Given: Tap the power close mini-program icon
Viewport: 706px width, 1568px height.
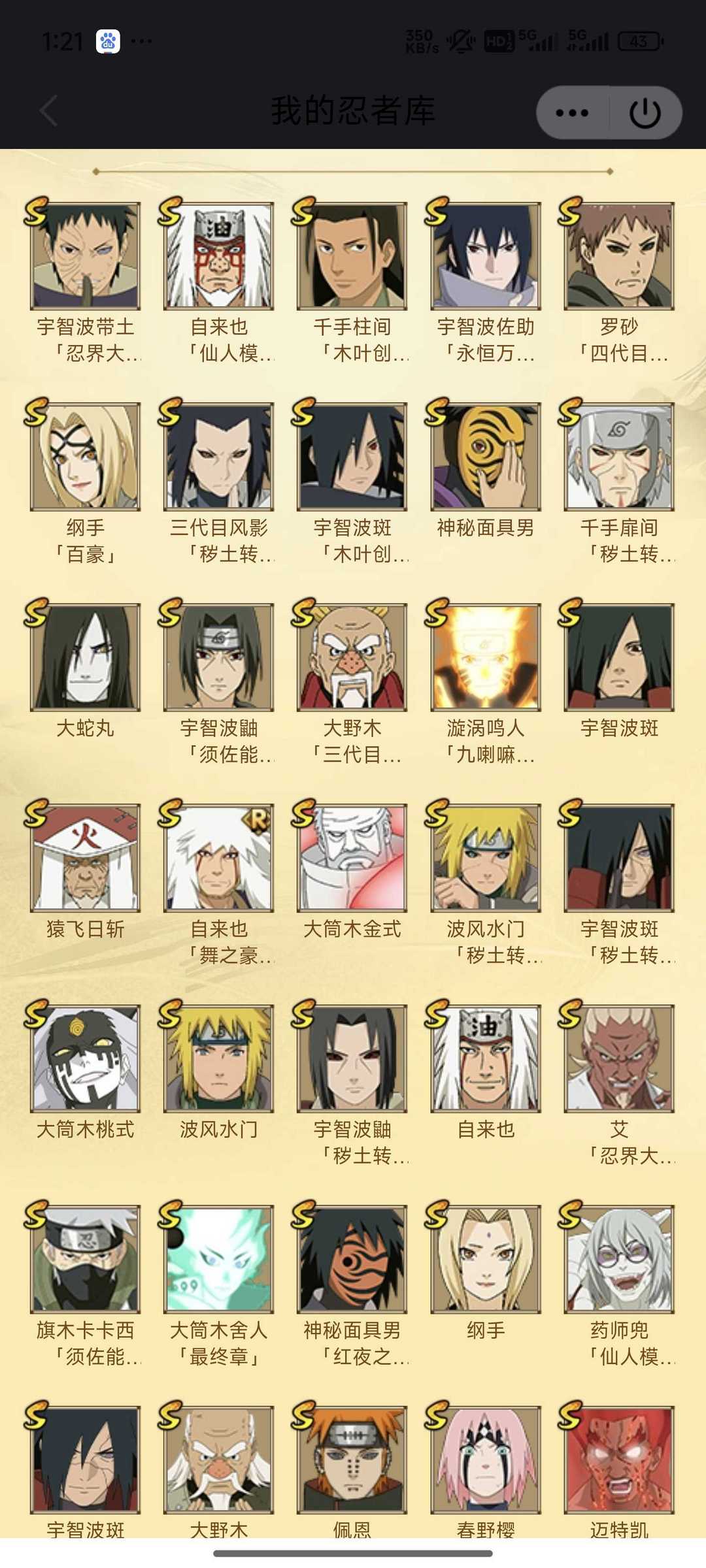Looking at the screenshot, I should click(x=645, y=112).
